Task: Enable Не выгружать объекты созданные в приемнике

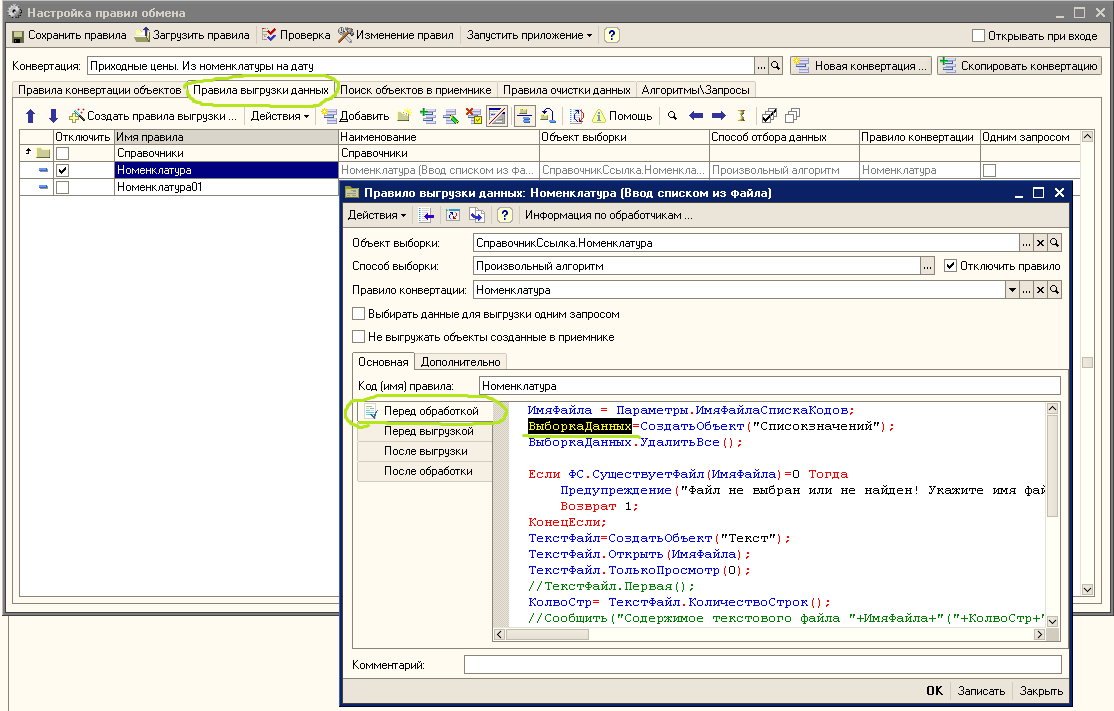Action: (359, 337)
